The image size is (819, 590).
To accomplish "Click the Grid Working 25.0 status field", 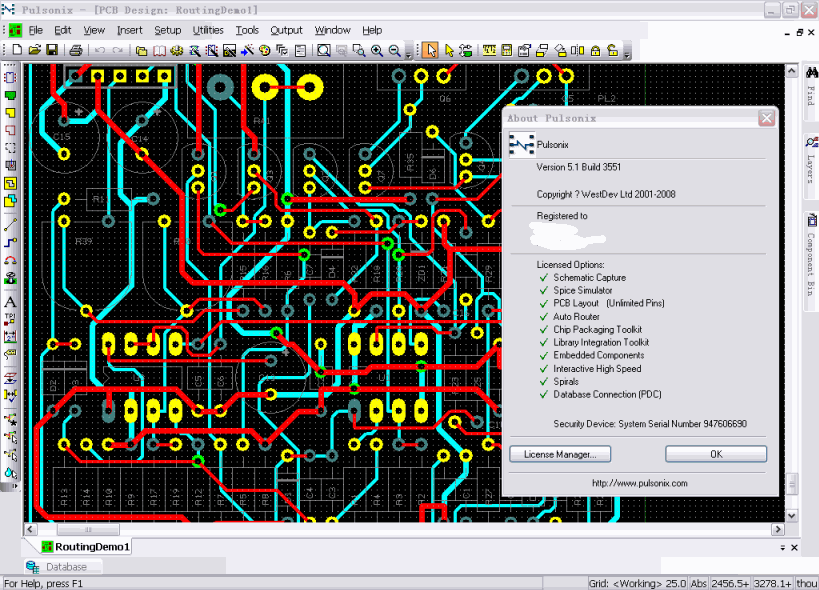I will point(637,583).
